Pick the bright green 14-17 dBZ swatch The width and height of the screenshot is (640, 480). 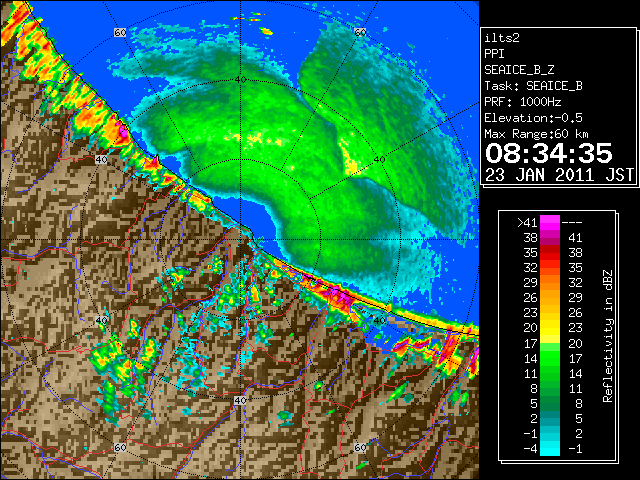550,358
